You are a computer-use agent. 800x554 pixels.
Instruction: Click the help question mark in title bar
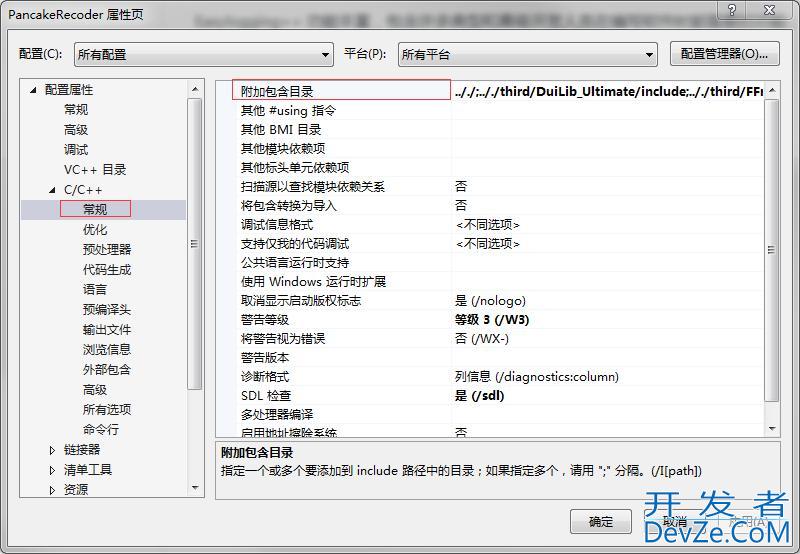pyautogui.click(x=732, y=10)
